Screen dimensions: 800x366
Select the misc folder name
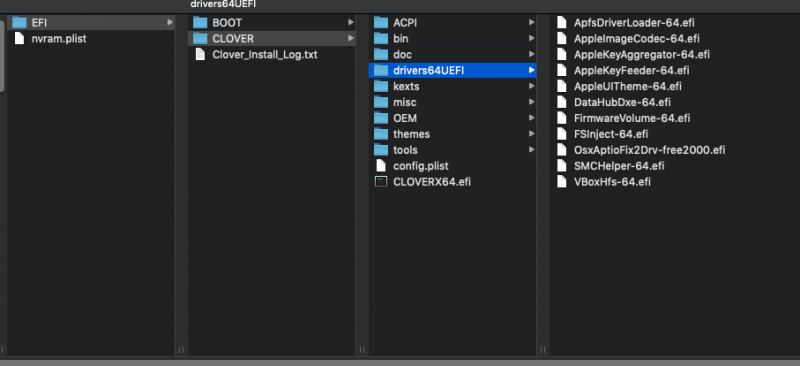(405, 102)
